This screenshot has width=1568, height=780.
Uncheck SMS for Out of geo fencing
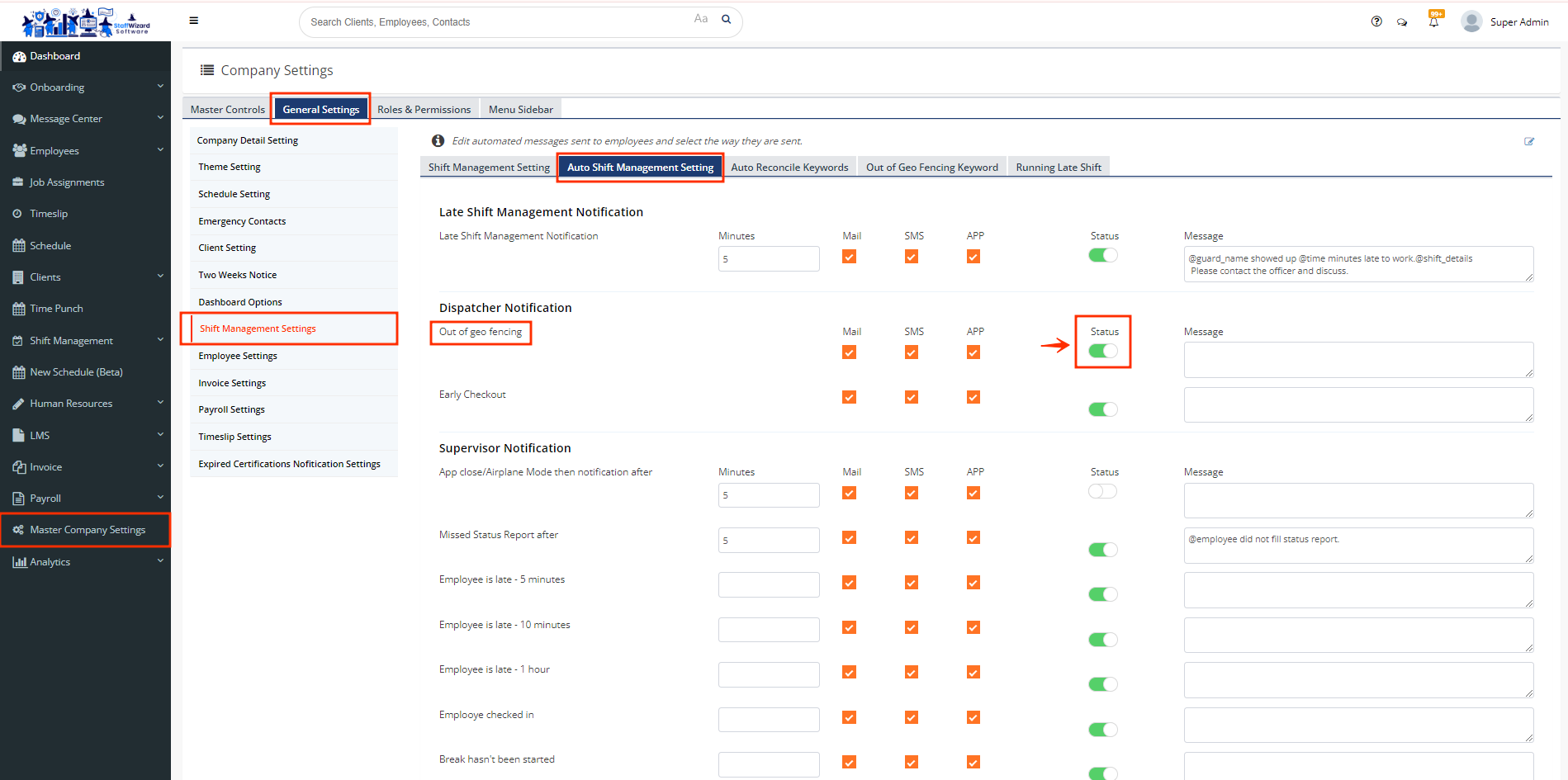[x=912, y=352]
